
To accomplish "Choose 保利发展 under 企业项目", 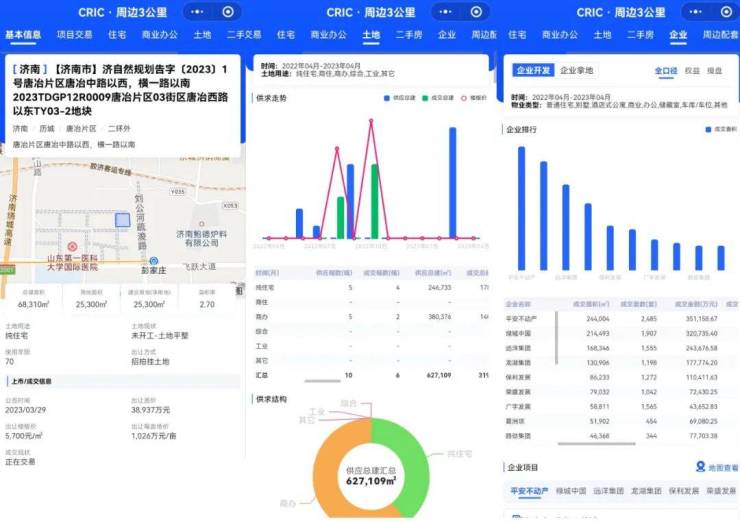I will (684, 491).
